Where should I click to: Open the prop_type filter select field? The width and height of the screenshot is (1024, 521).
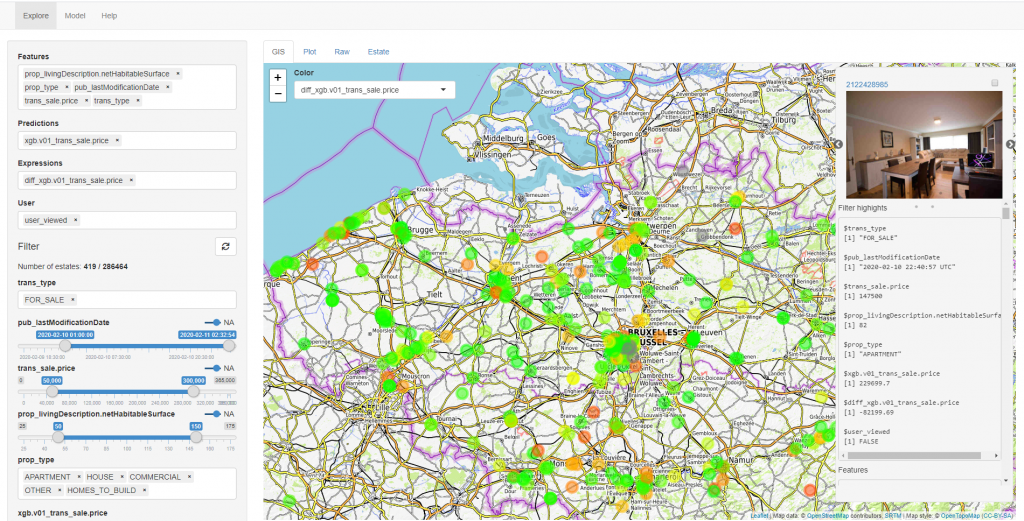[x=127, y=483]
